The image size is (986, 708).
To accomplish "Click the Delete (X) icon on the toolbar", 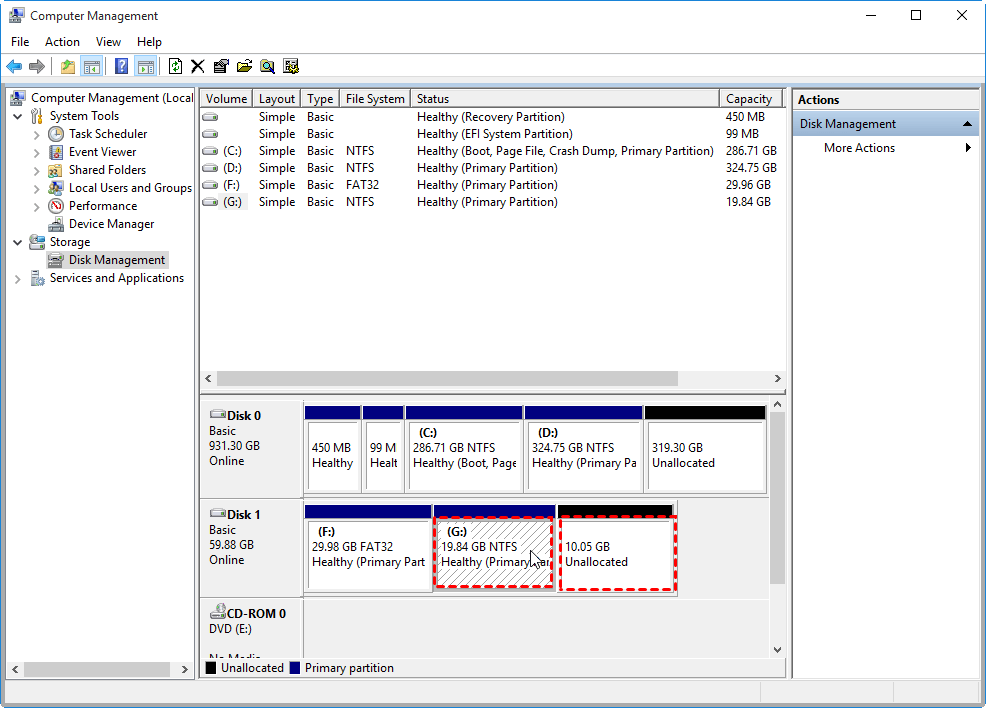I will [x=197, y=66].
